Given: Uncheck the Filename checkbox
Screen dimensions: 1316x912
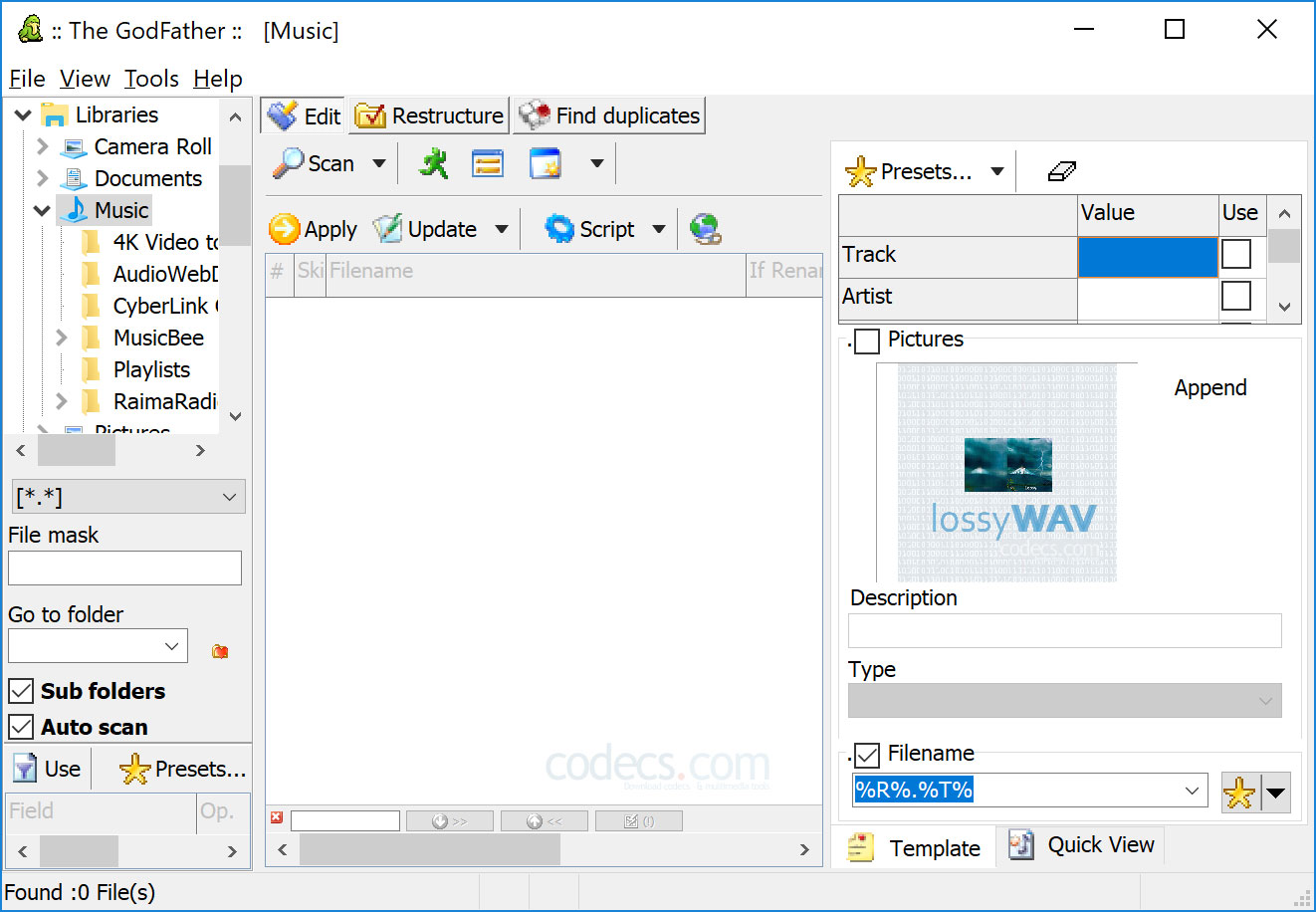Looking at the screenshot, I should coord(867,756).
